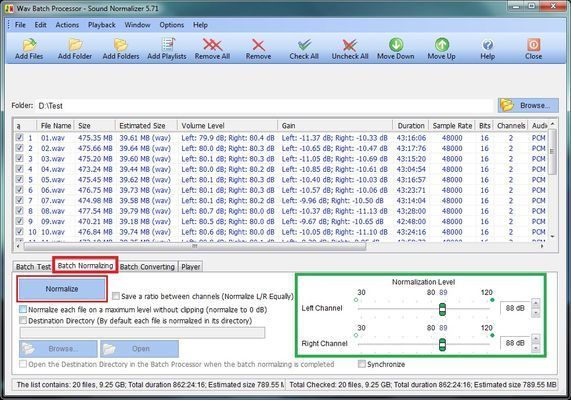Click the Add Files toolbar icon
The height and width of the screenshot is (400, 571).
point(29,45)
